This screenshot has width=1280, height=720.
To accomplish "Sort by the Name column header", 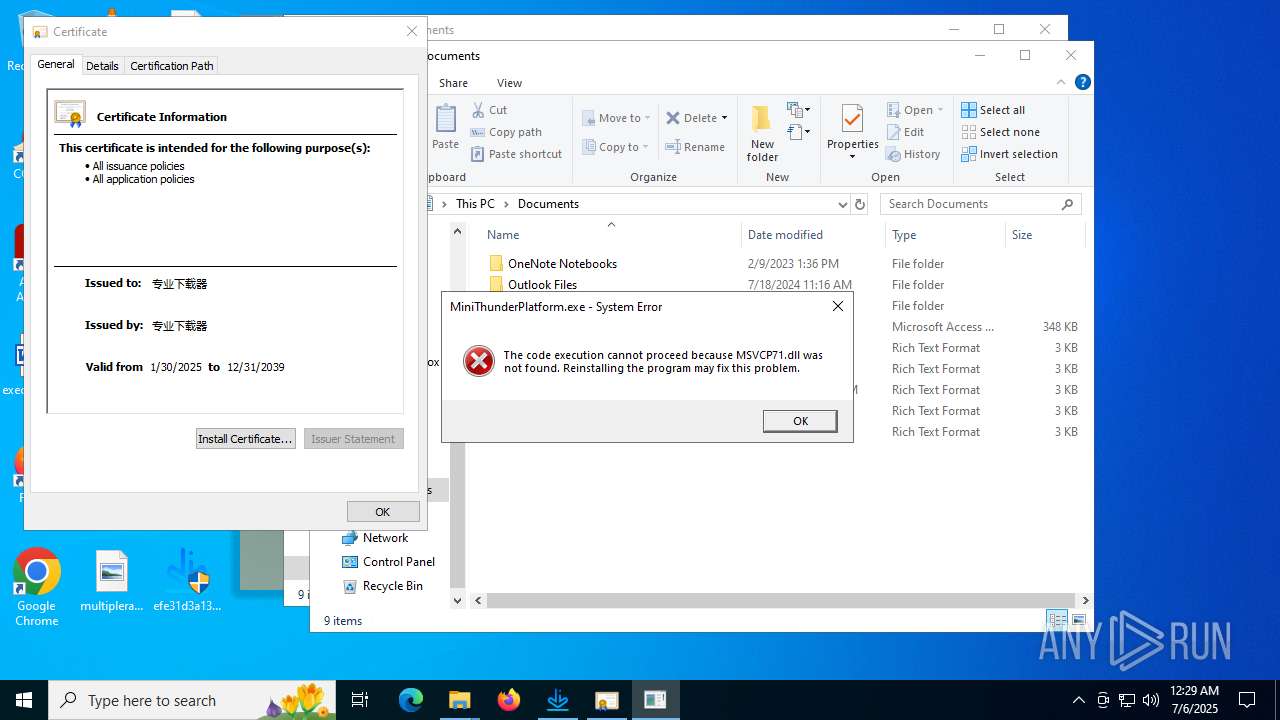I will click(x=503, y=235).
